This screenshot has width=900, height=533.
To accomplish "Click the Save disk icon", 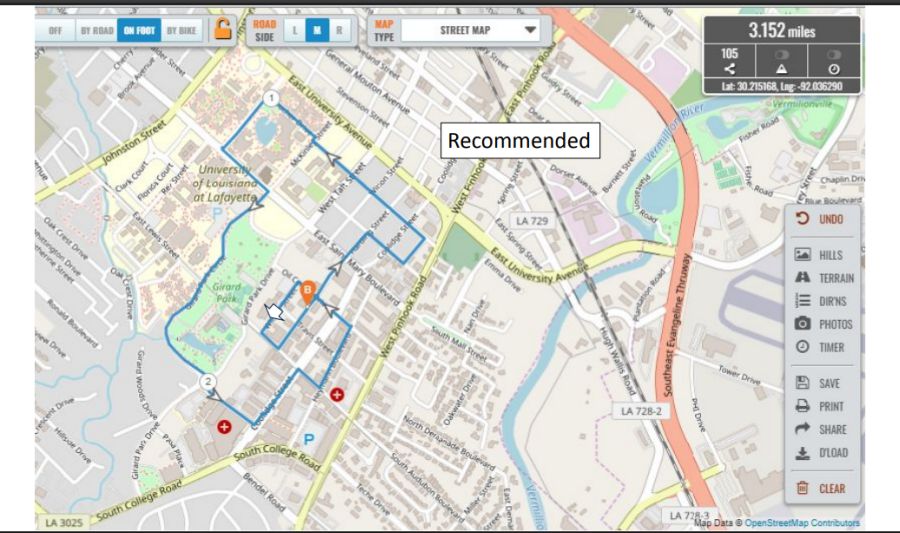I will [x=802, y=383].
